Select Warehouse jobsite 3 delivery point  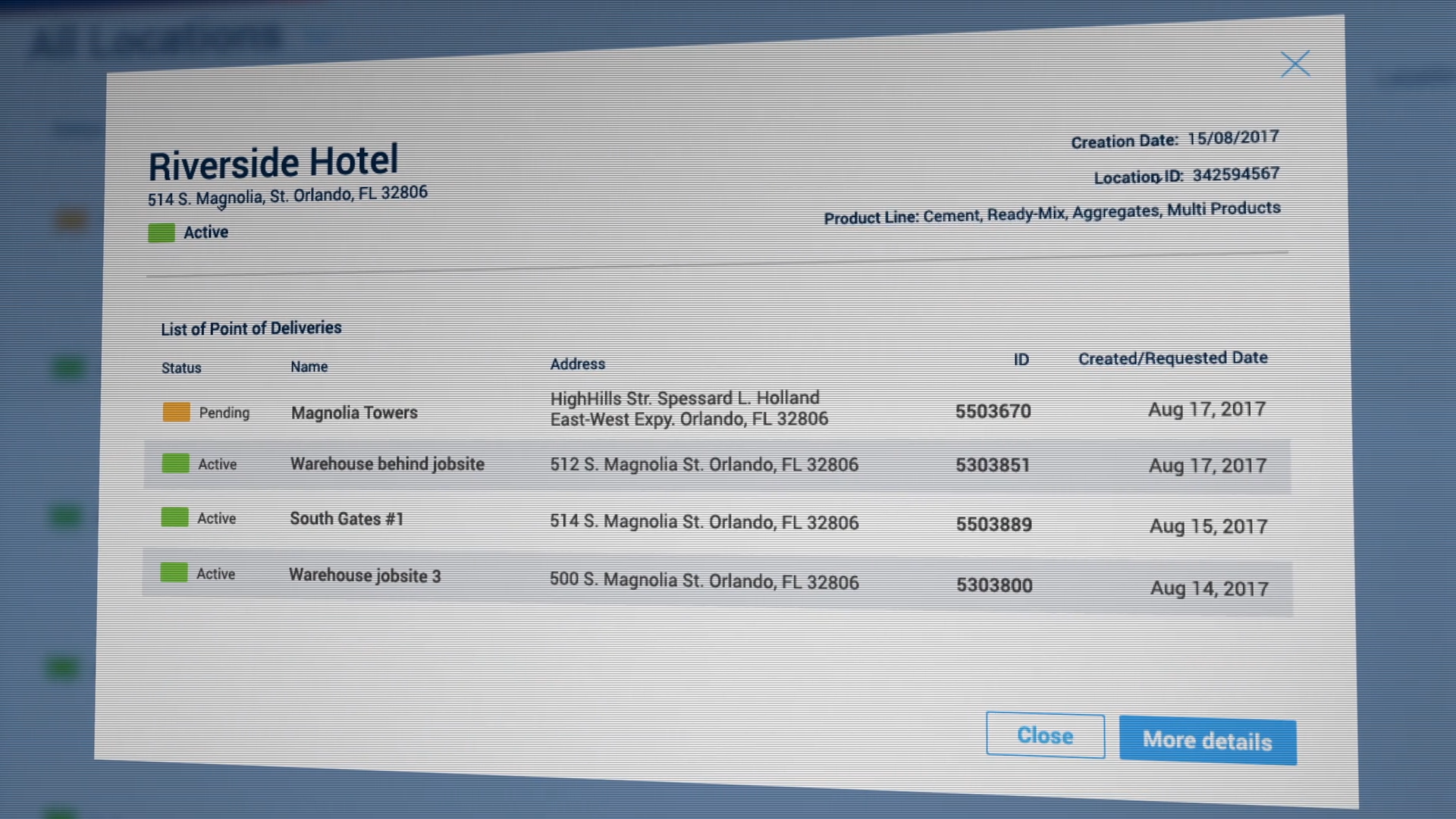365,576
